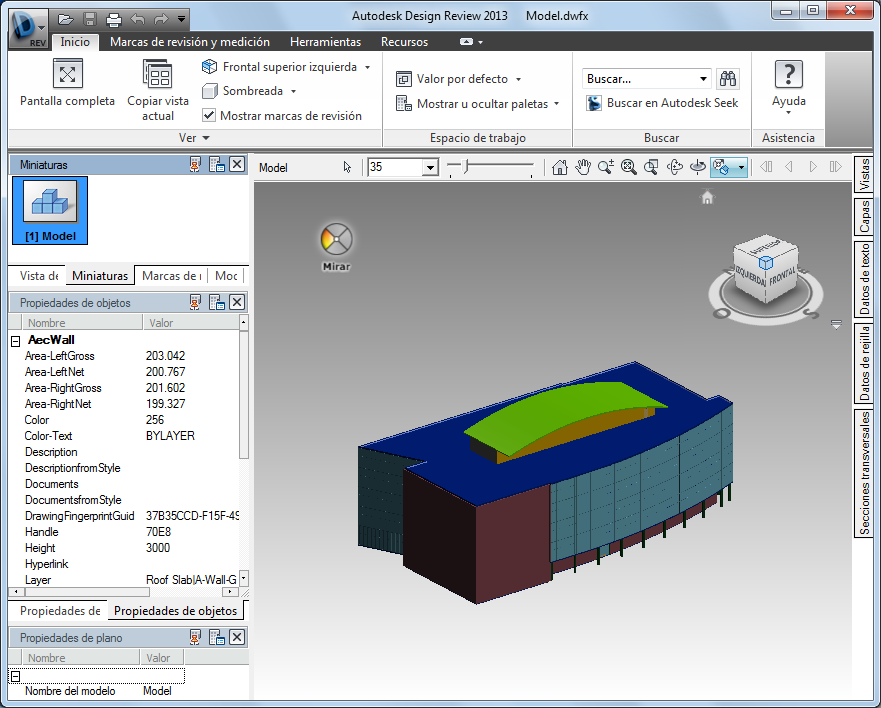
Task: Open the Autodesk Design Review application menu
Action: (28, 28)
